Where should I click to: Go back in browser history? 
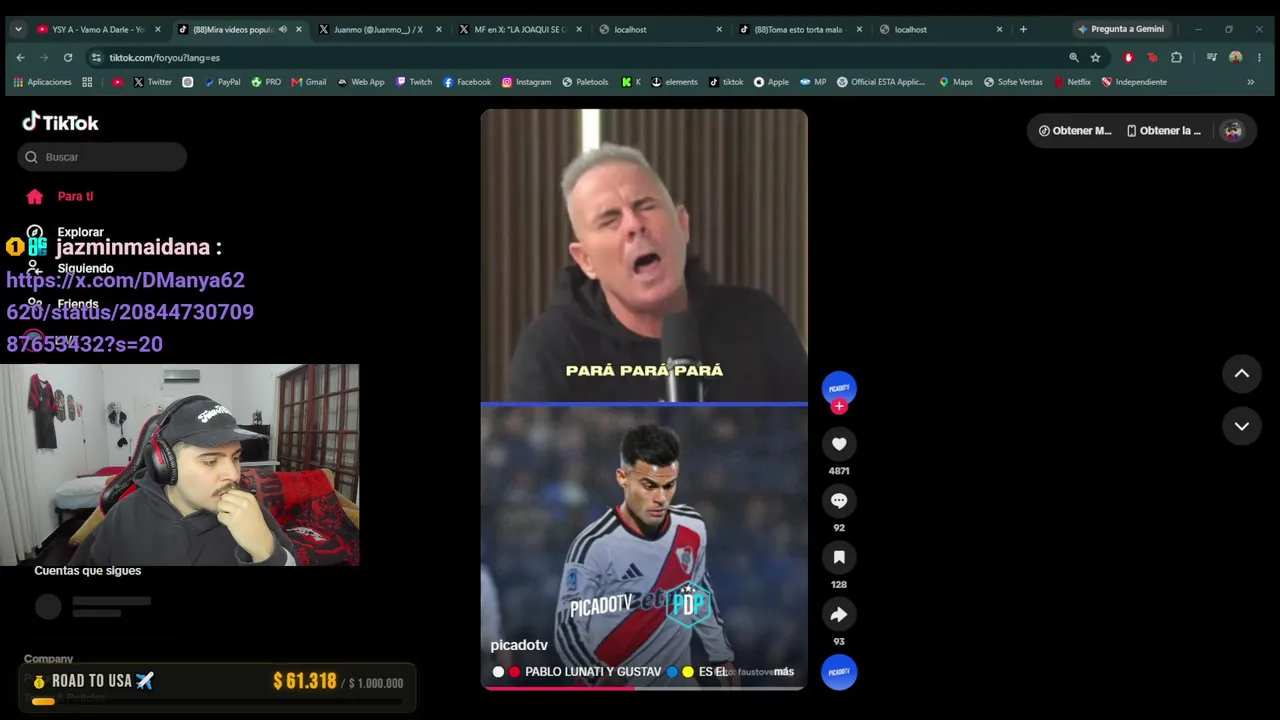pos(20,58)
